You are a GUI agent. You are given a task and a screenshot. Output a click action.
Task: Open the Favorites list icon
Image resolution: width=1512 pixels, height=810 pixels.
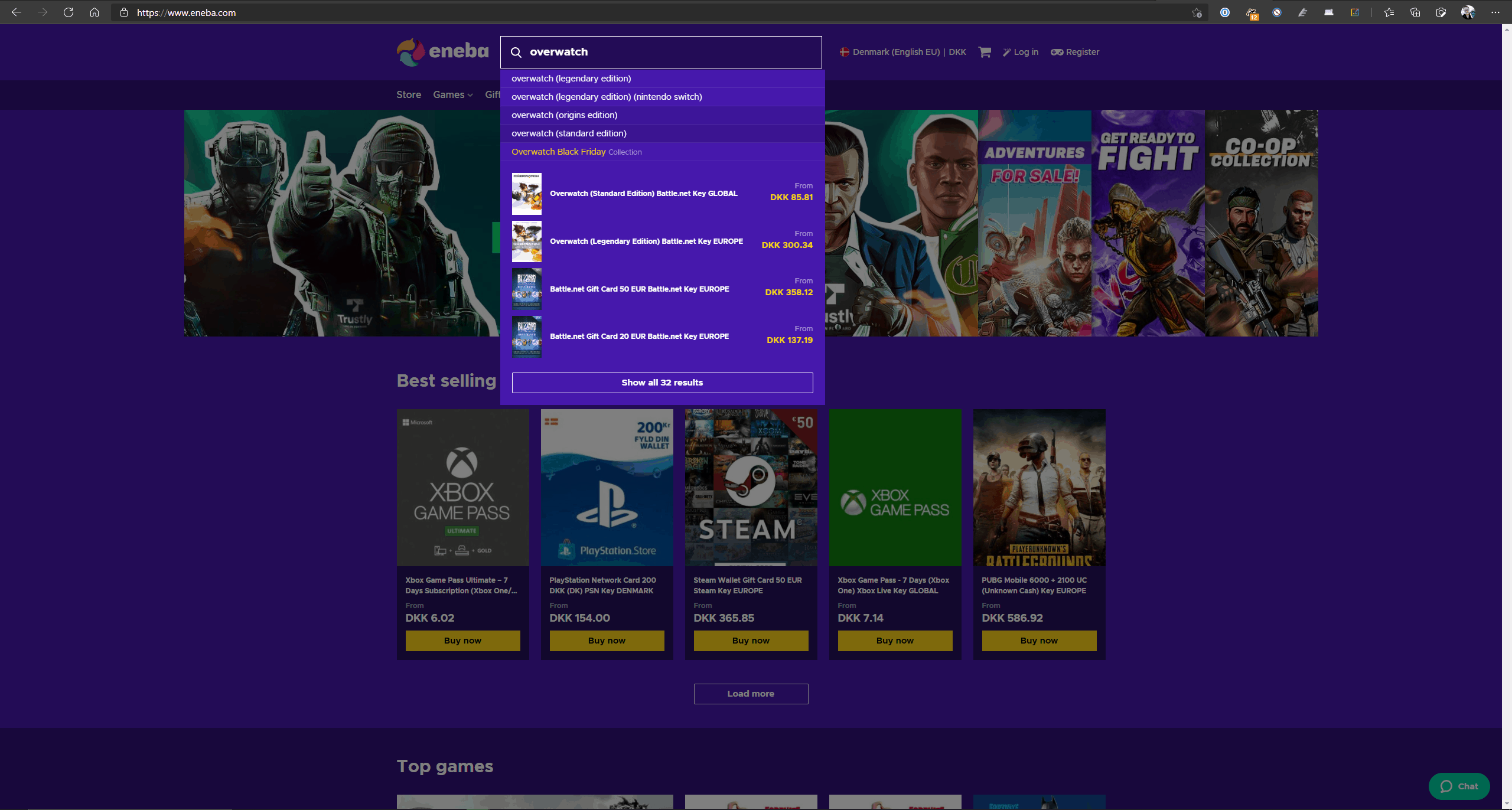(x=1389, y=12)
